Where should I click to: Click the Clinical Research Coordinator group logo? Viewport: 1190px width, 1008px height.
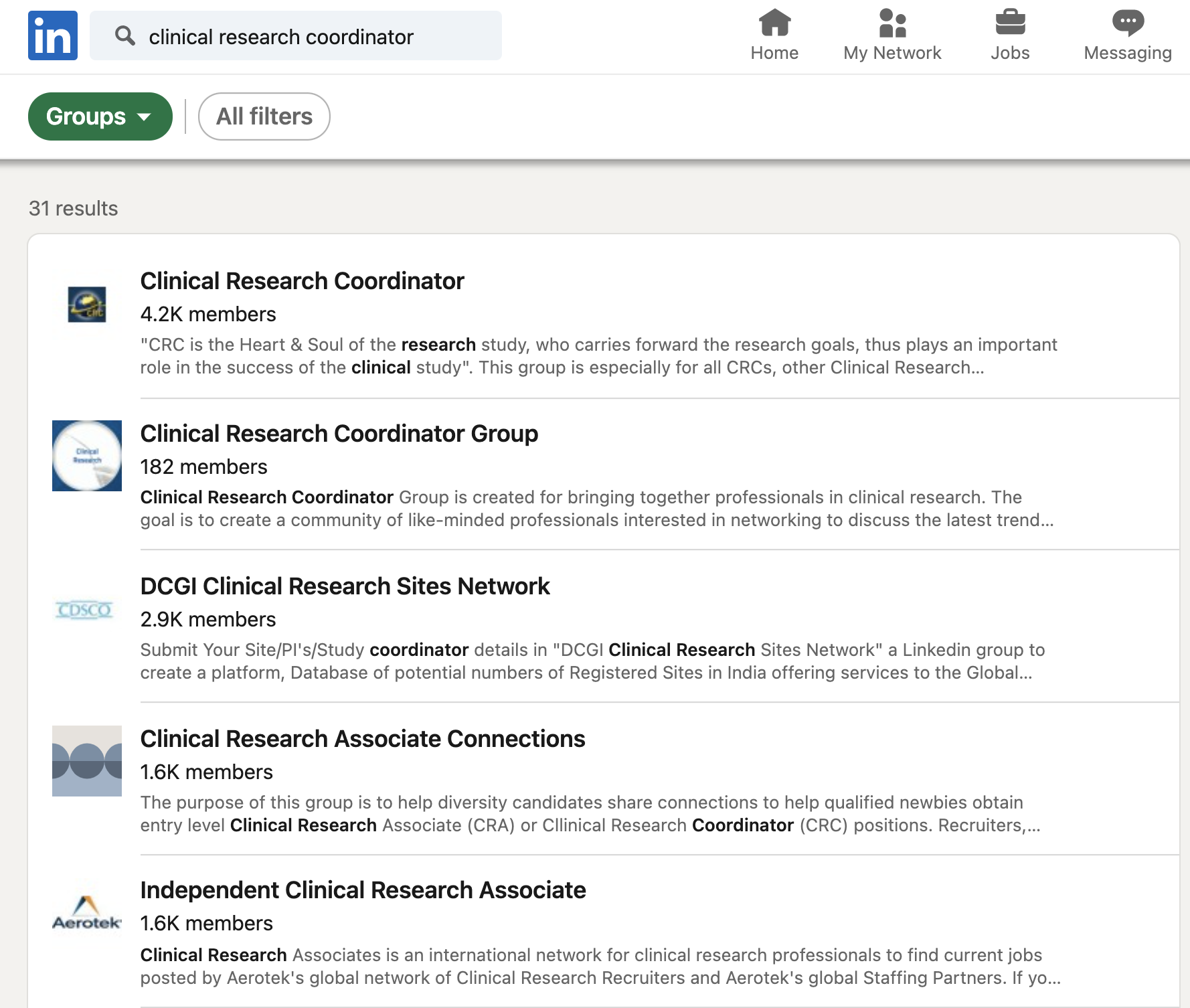click(x=87, y=305)
